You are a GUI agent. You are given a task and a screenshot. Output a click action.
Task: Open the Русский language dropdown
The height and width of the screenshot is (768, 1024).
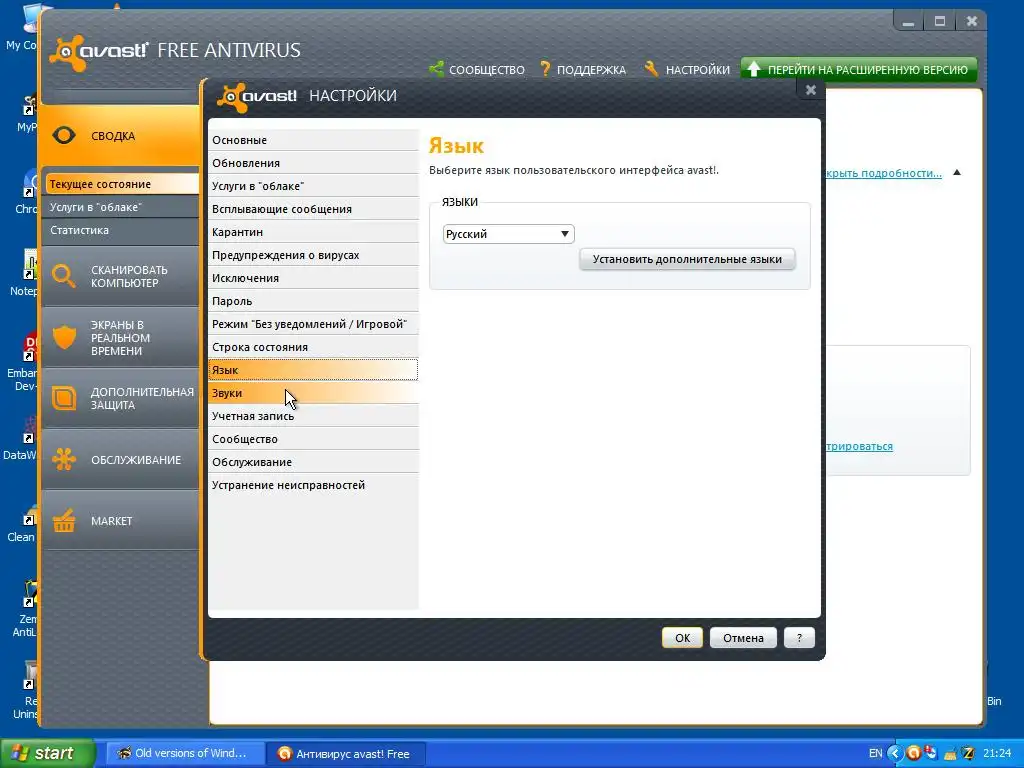508,234
